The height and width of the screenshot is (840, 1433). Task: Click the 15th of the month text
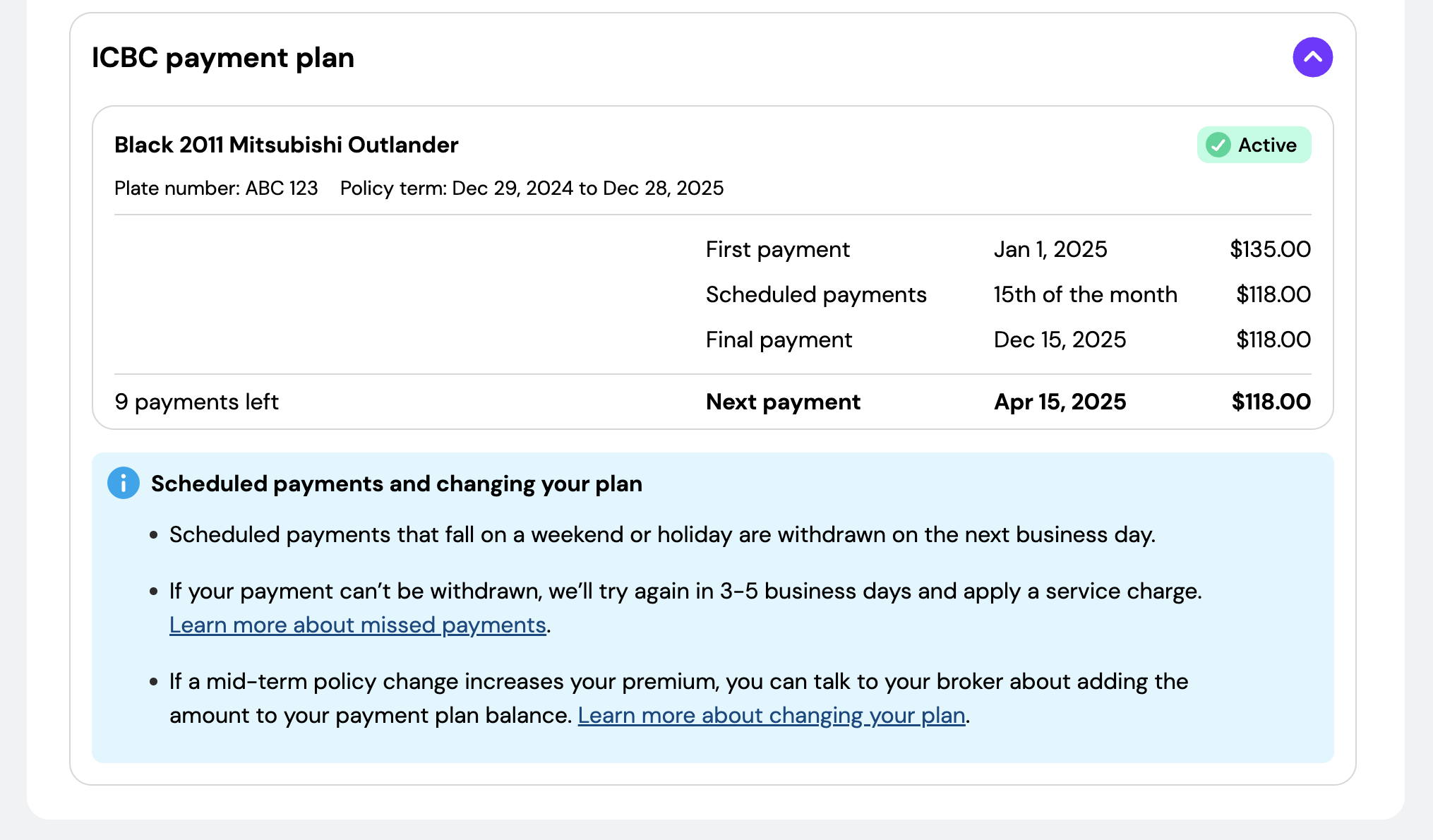point(1086,295)
